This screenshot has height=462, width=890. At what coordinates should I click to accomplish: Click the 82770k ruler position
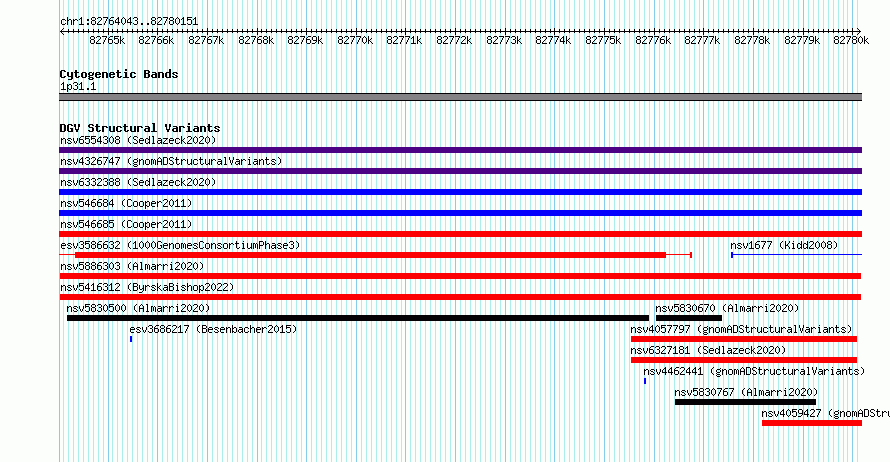[x=355, y=40]
